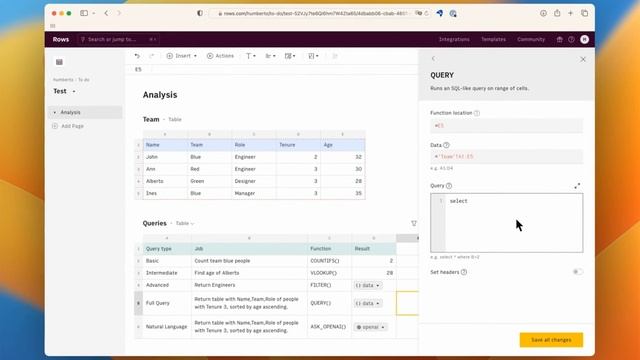Click the Set headers help icon
Viewport: 640px width, 360px height.
(464, 272)
